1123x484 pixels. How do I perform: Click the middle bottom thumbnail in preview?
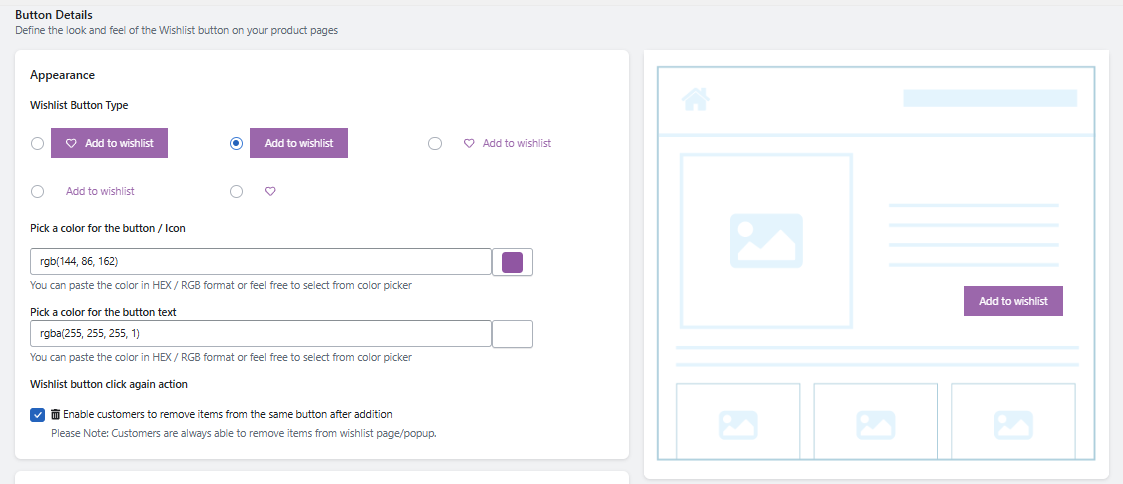[876, 421]
